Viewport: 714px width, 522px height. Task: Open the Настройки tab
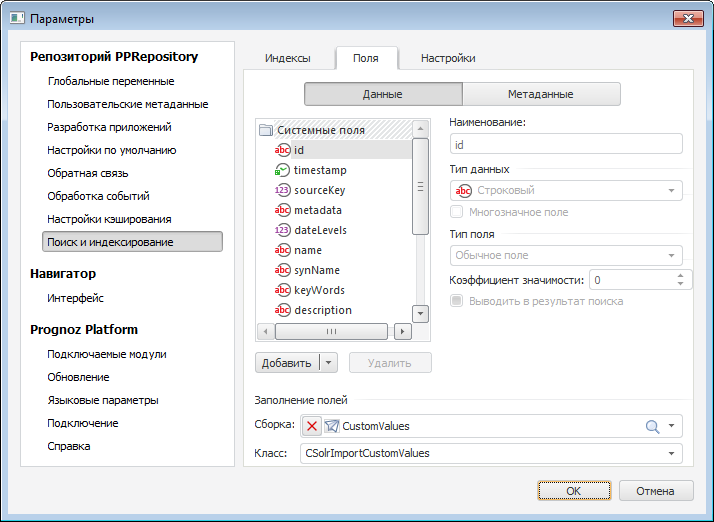(448, 58)
